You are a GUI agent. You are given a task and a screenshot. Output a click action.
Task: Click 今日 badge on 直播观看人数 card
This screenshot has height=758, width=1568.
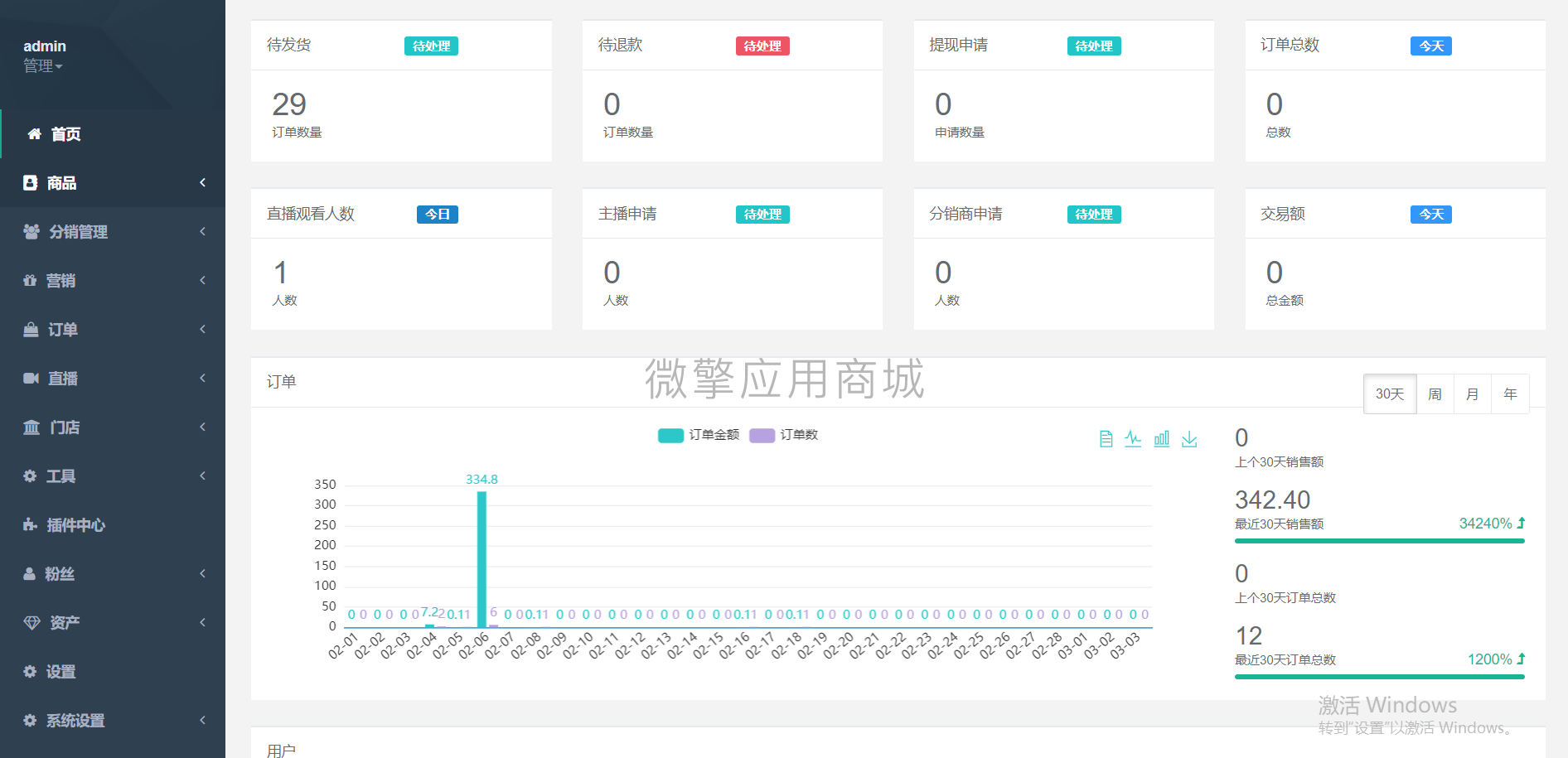point(438,215)
